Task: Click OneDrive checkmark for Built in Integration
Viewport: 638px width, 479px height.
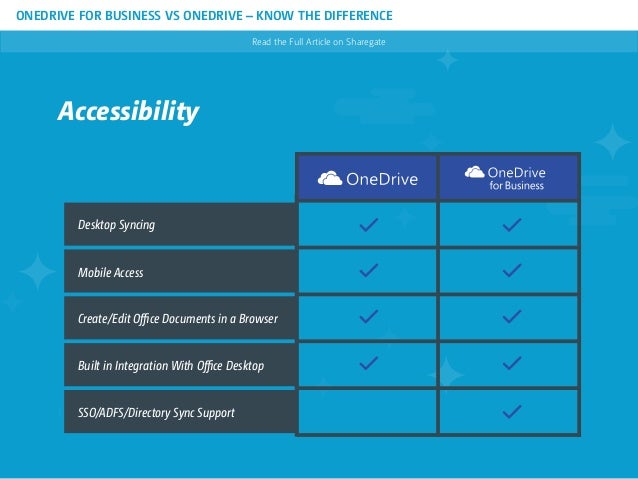Action: point(369,363)
